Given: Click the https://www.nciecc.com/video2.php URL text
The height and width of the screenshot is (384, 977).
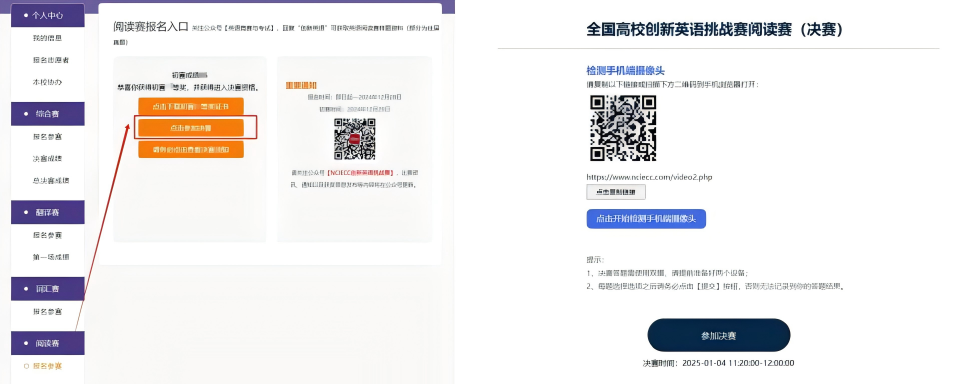Looking at the screenshot, I should pos(649,177).
